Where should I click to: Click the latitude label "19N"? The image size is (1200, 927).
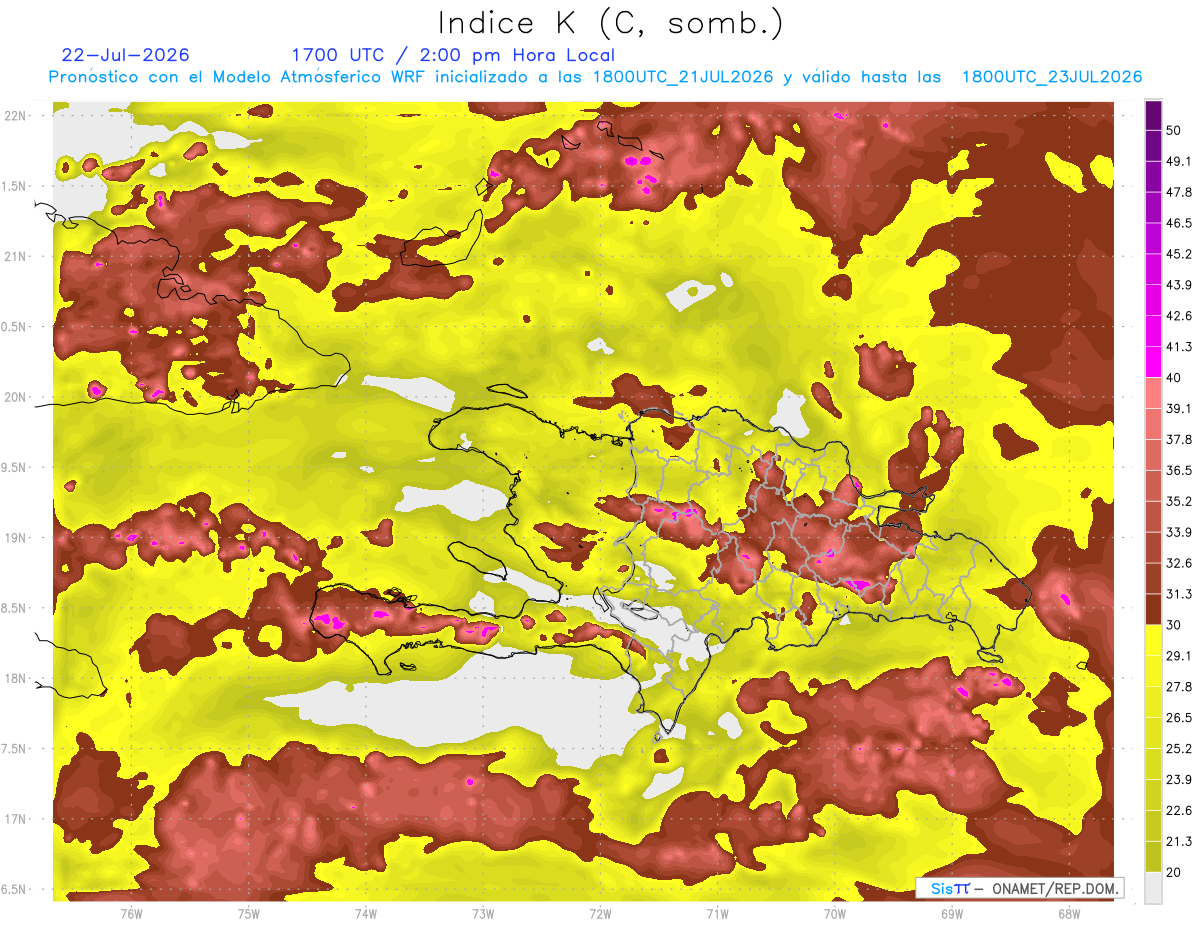[x=15, y=538]
